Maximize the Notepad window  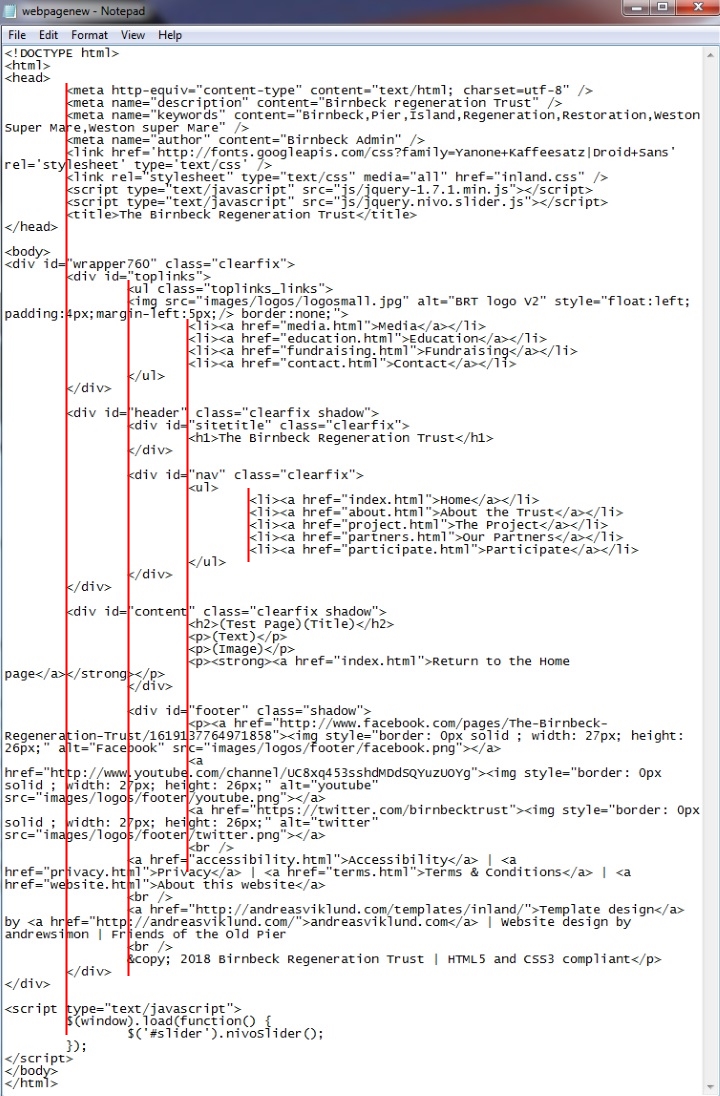click(x=661, y=9)
